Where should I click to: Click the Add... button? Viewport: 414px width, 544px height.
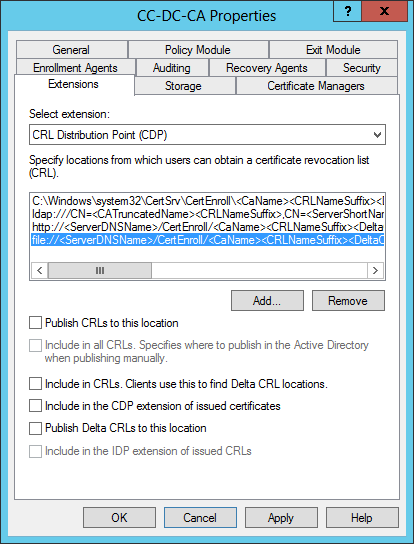click(267, 300)
